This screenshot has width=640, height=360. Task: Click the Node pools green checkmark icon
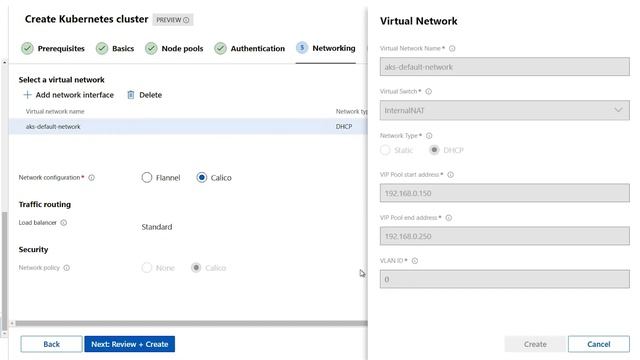click(151, 48)
